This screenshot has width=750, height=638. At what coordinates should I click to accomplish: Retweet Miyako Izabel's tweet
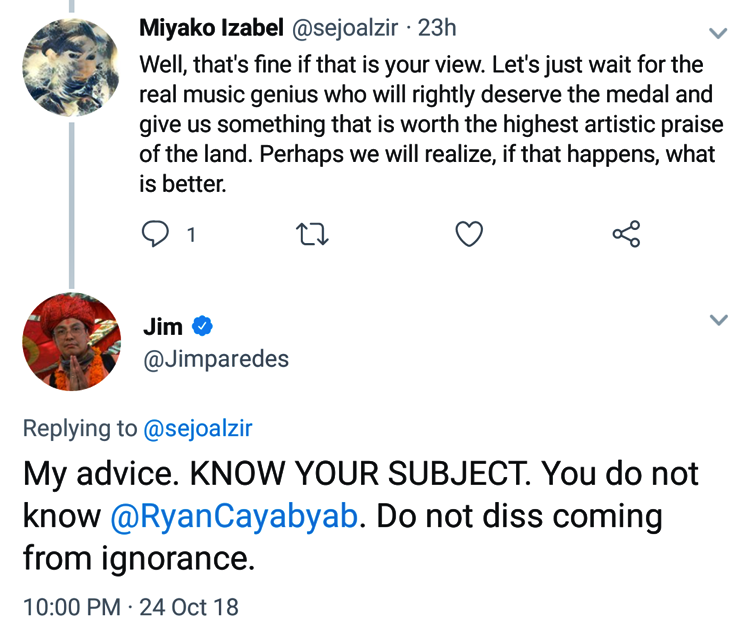tap(313, 234)
